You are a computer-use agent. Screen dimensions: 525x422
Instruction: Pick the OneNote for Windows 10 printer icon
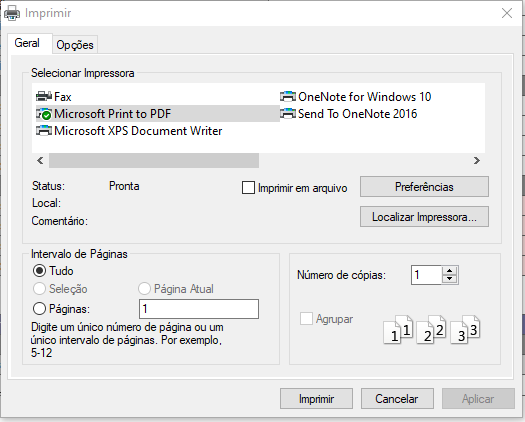(x=288, y=96)
